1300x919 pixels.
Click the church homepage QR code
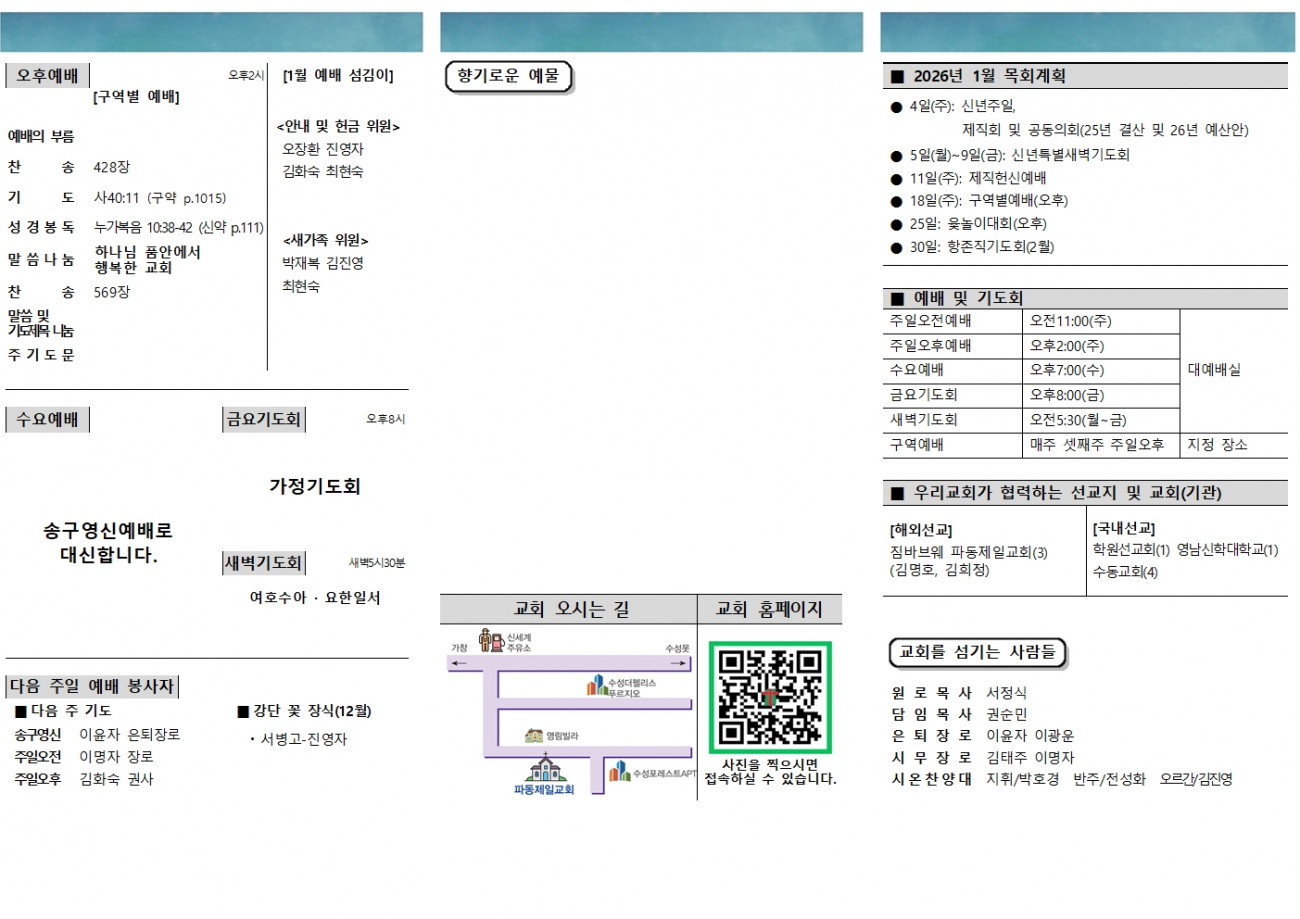pos(770,698)
